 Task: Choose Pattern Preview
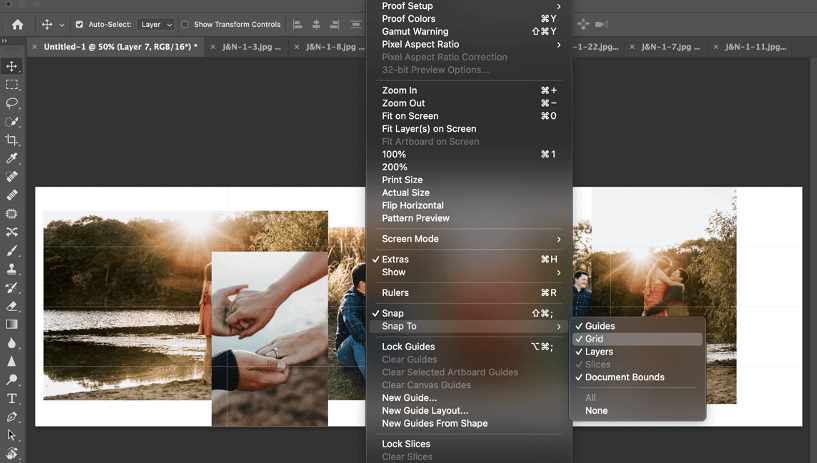click(x=467, y=218)
